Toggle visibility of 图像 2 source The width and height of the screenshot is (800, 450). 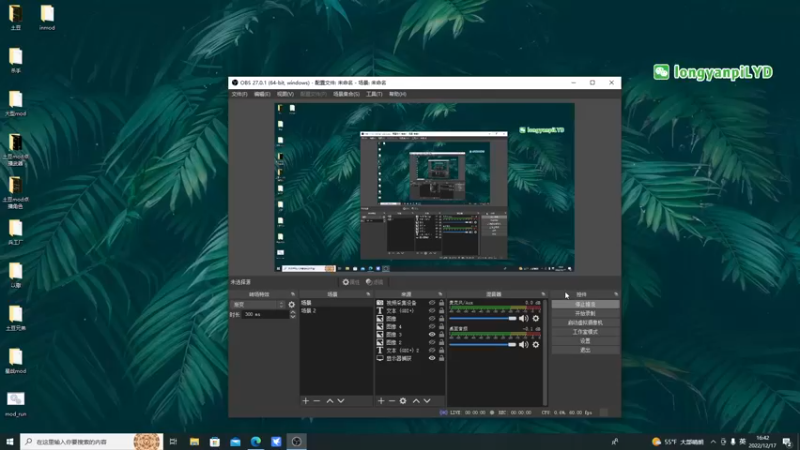(x=432, y=342)
